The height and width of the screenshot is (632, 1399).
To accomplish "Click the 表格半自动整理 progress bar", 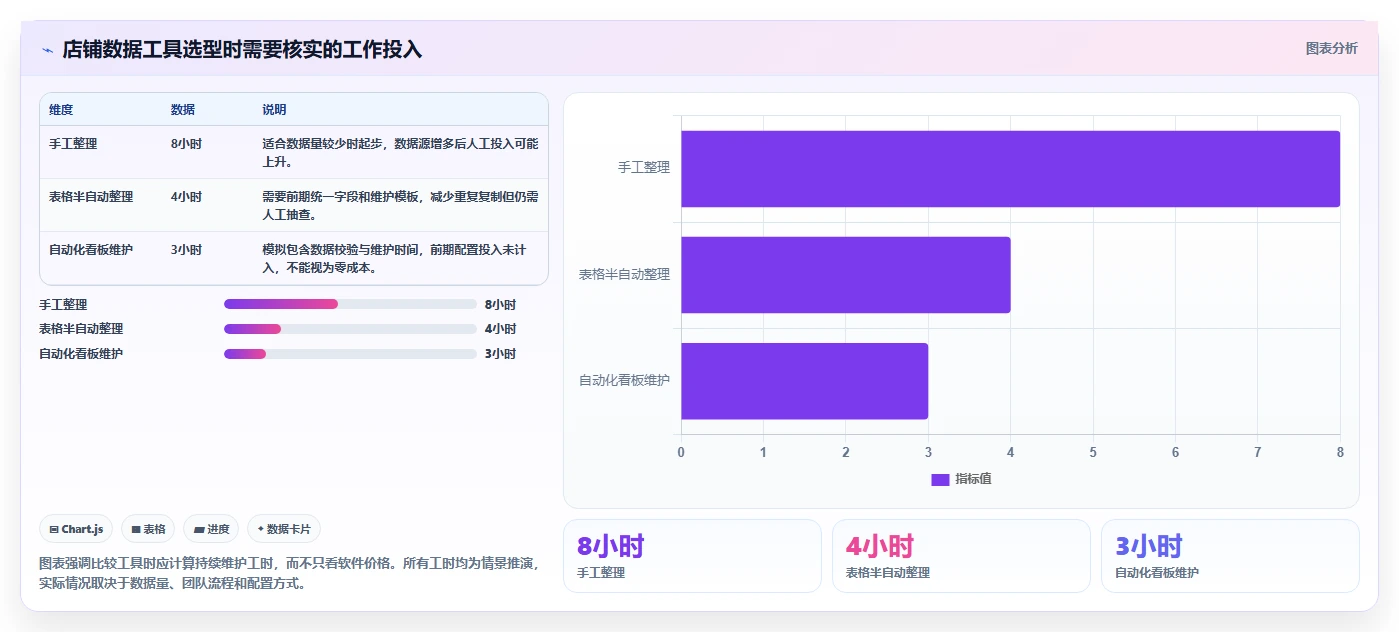I will [x=350, y=329].
